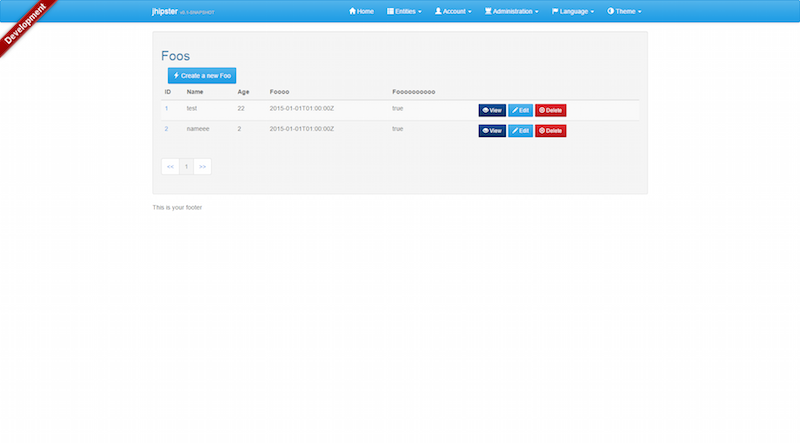Open the Language selector menu
This screenshot has width=800, height=443.
pyautogui.click(x=573, y=11)
